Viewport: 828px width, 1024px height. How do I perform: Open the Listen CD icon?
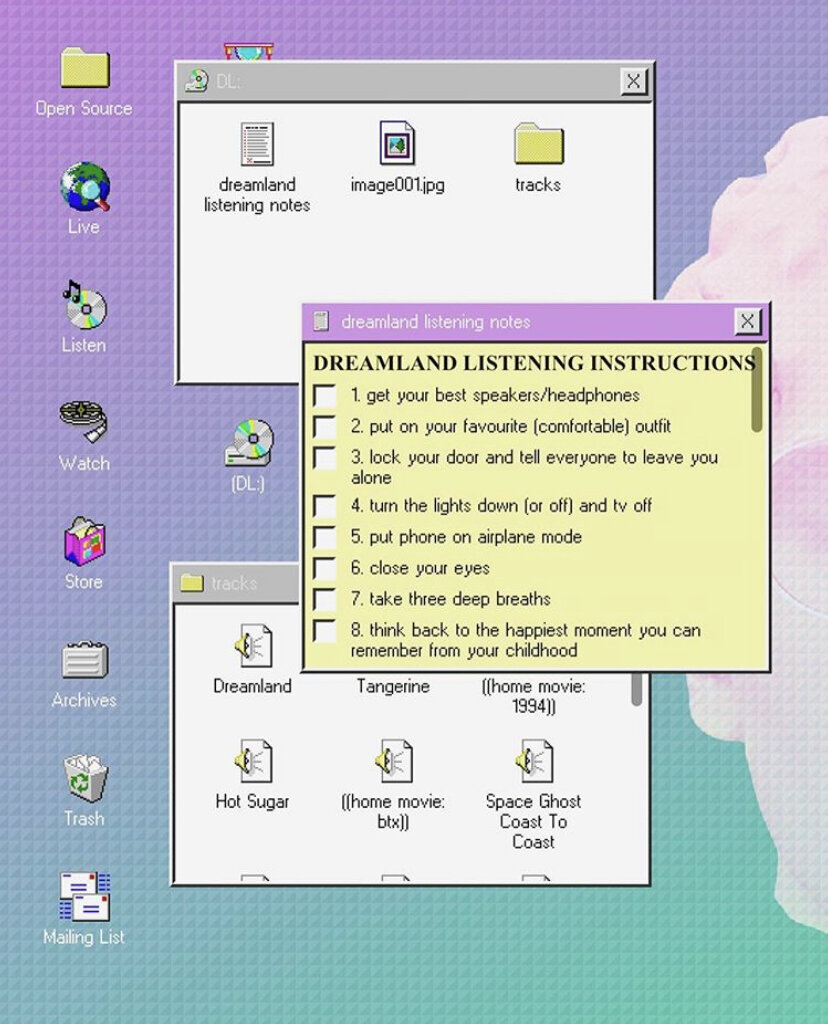point(85,304)
